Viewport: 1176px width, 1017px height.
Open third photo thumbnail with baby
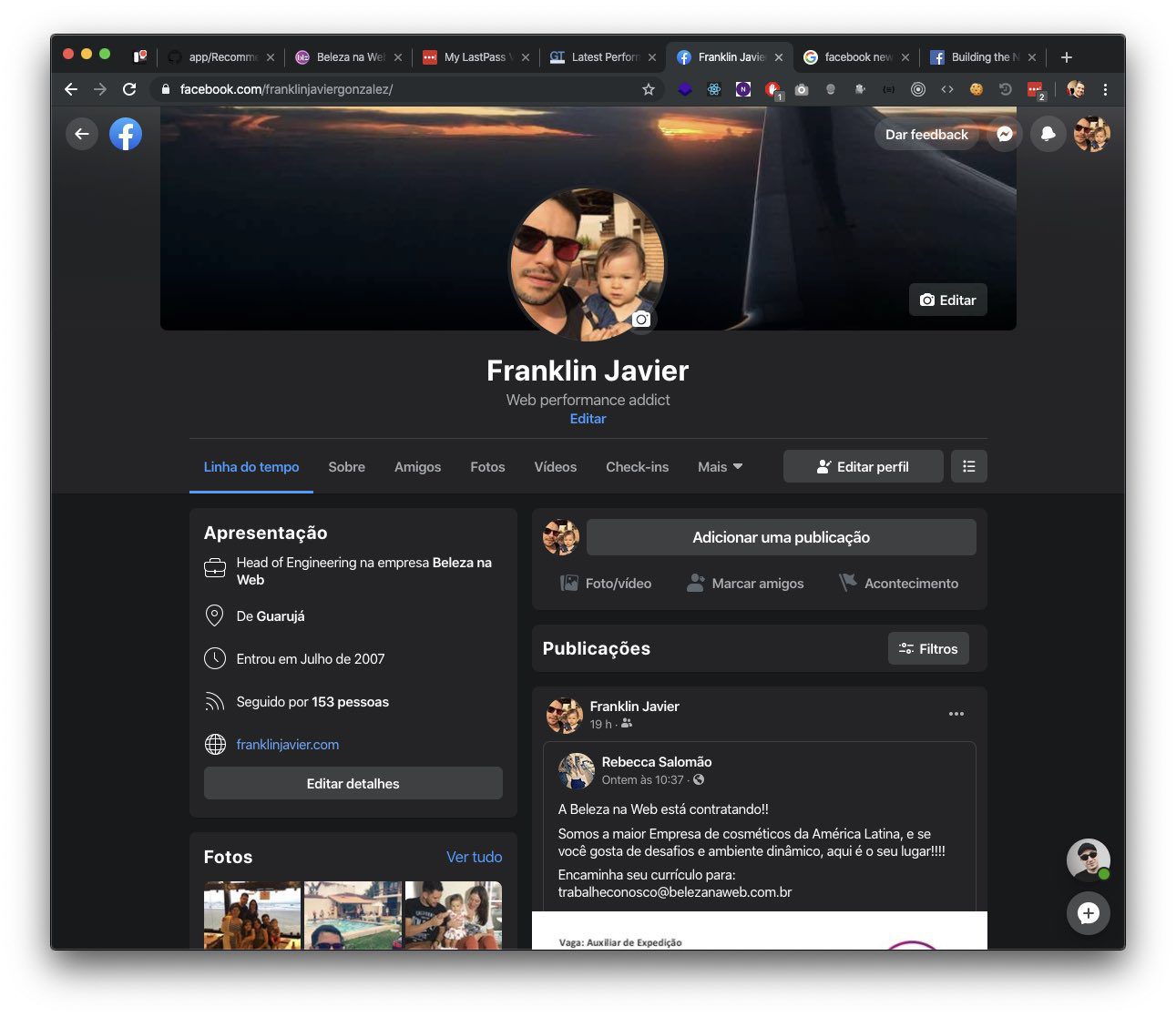454,915
